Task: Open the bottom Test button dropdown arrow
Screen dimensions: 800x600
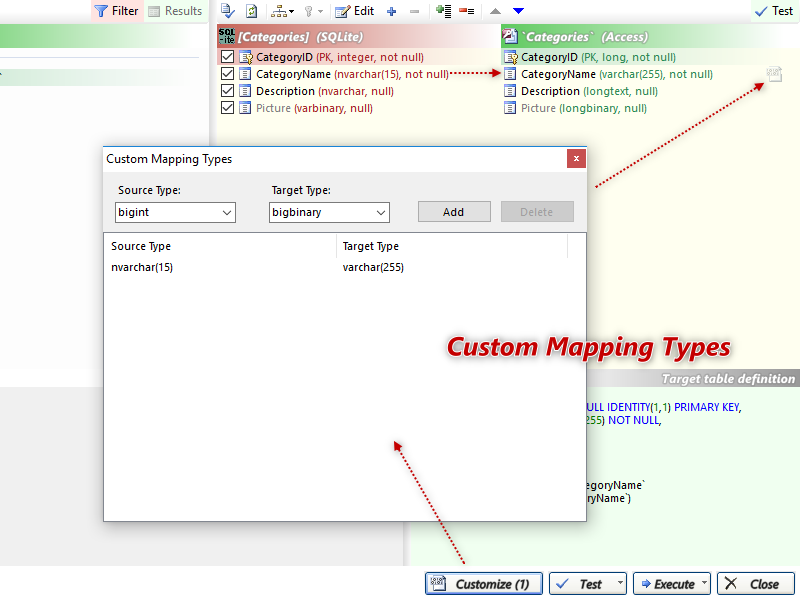Action: point(620,583)
